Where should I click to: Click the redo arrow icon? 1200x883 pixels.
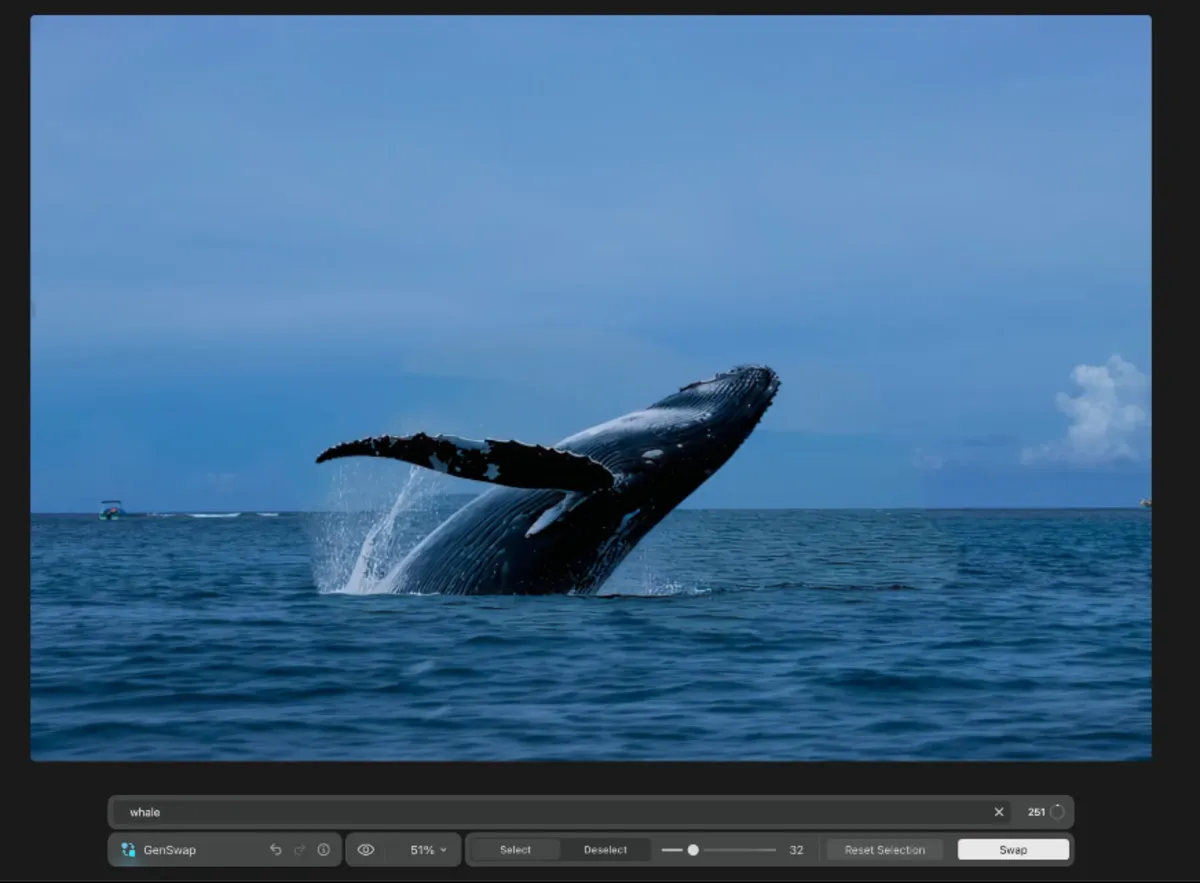pos(299,849)
